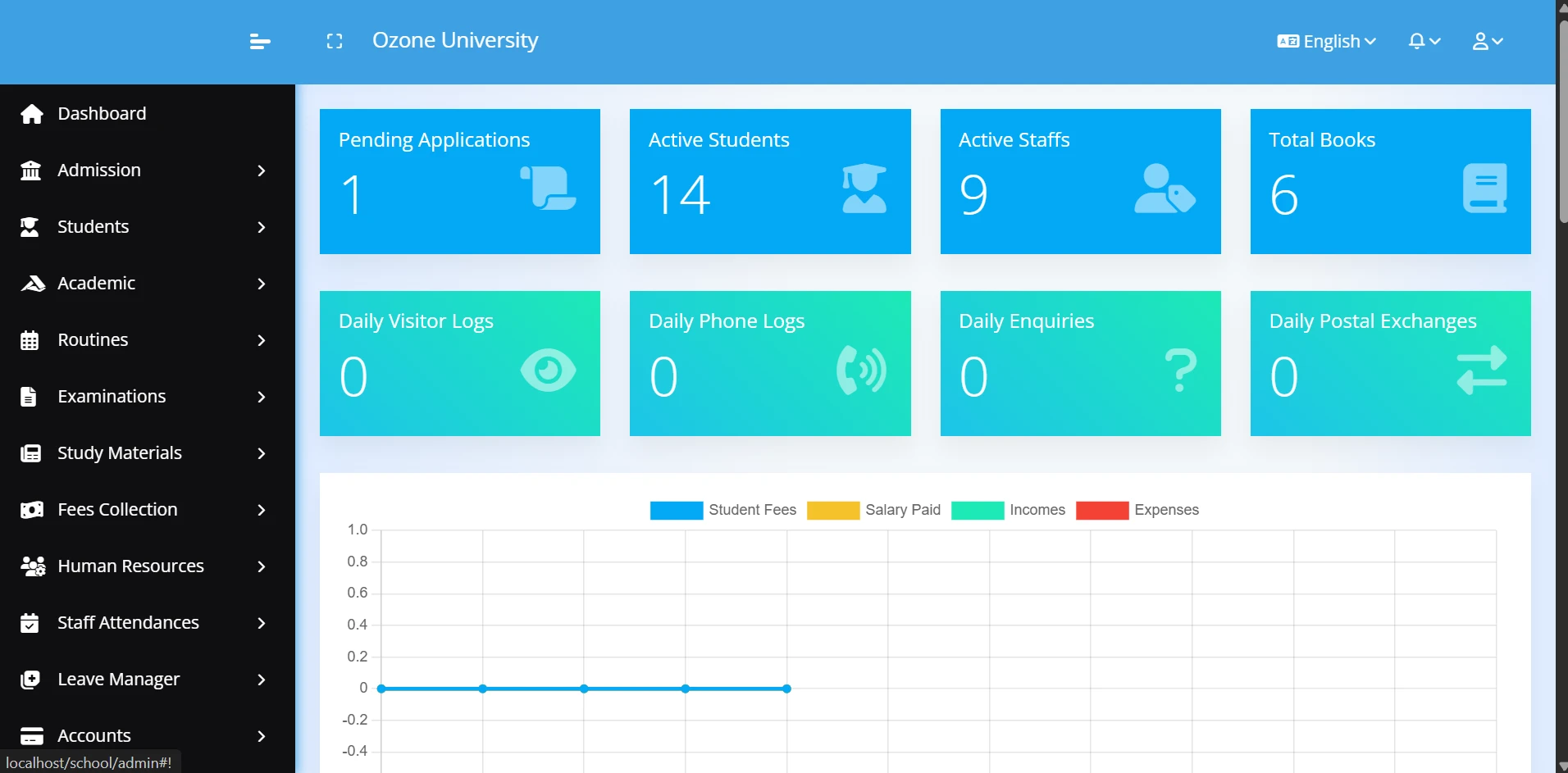Open the Pending Applications card
Screen dimensions: 1568x773
click(x=460, y=181)
